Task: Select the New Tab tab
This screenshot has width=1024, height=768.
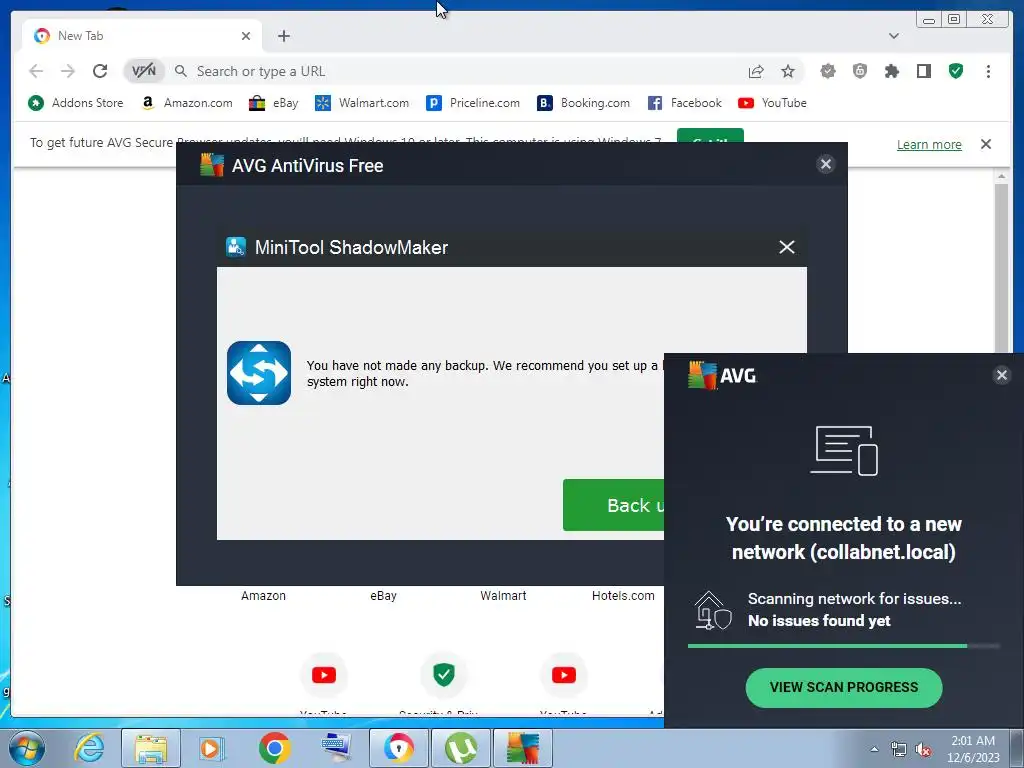Action: click(x=142, y=36)
